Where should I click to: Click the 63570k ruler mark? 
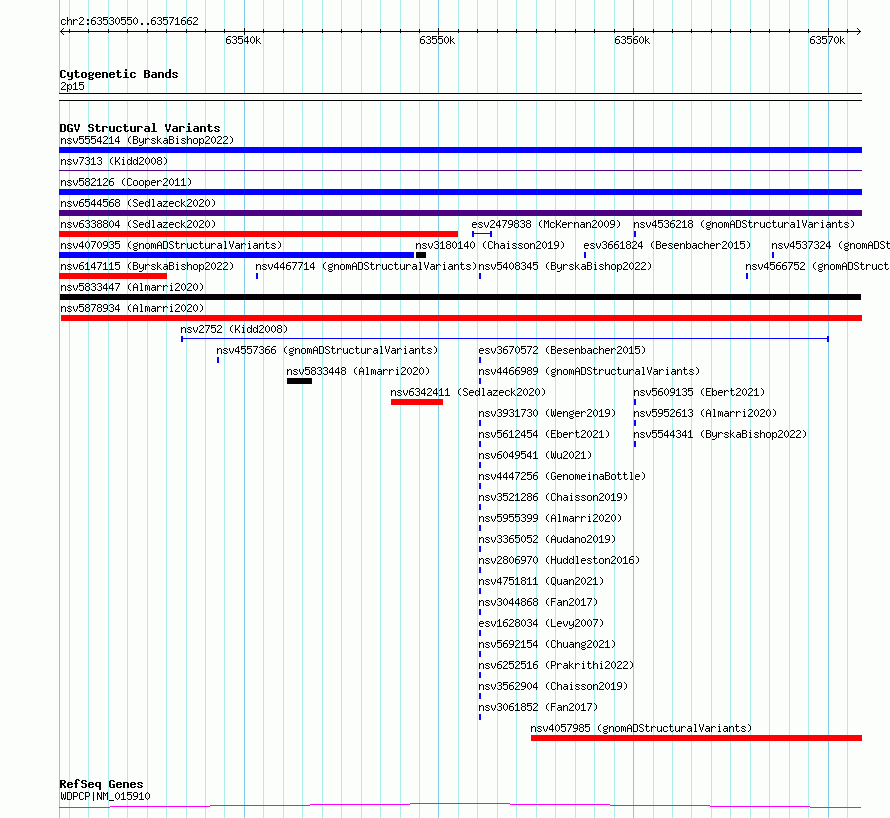tap(827, 40)
